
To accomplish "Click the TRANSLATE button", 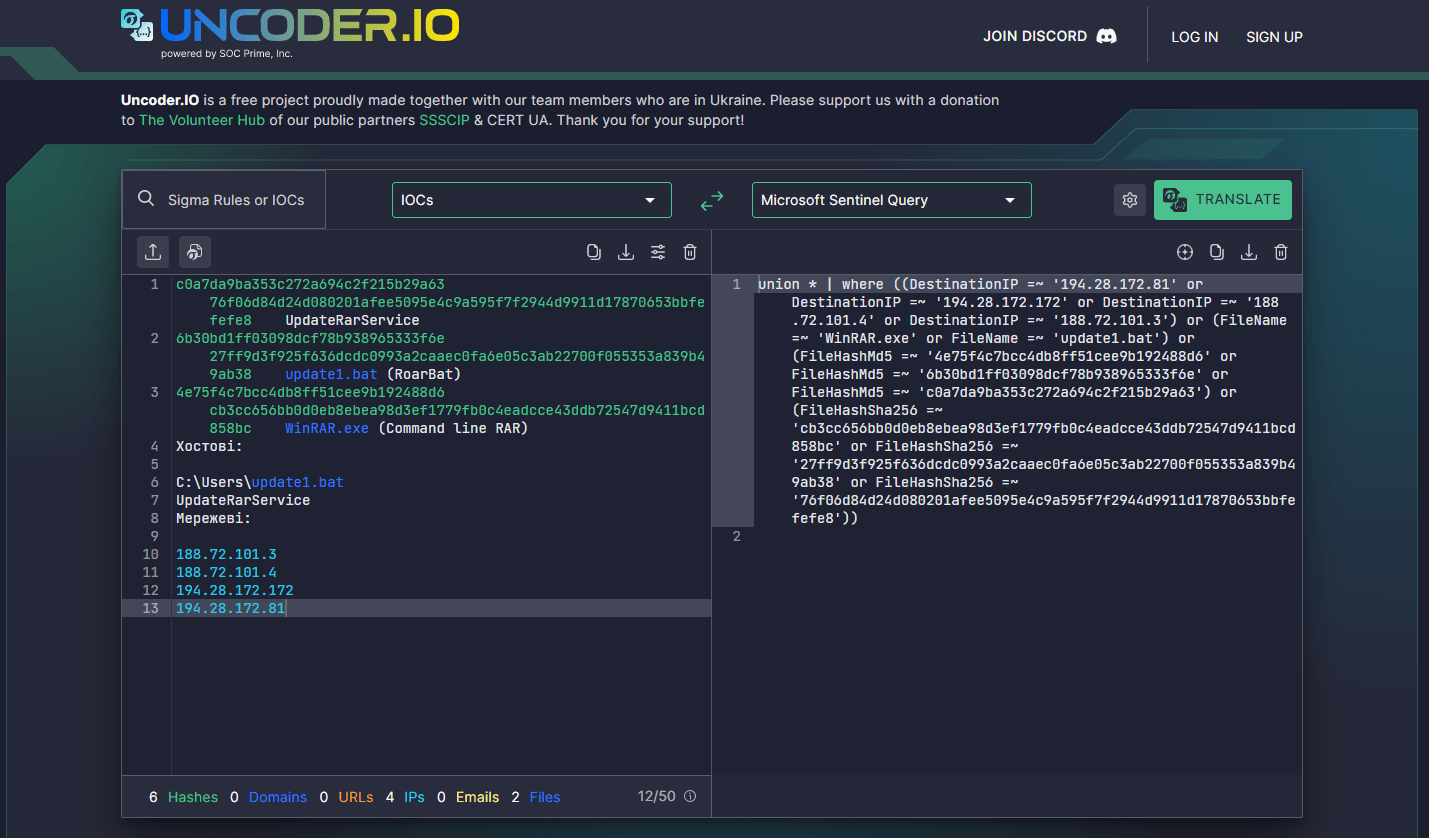I will (x=1223, y=200).
